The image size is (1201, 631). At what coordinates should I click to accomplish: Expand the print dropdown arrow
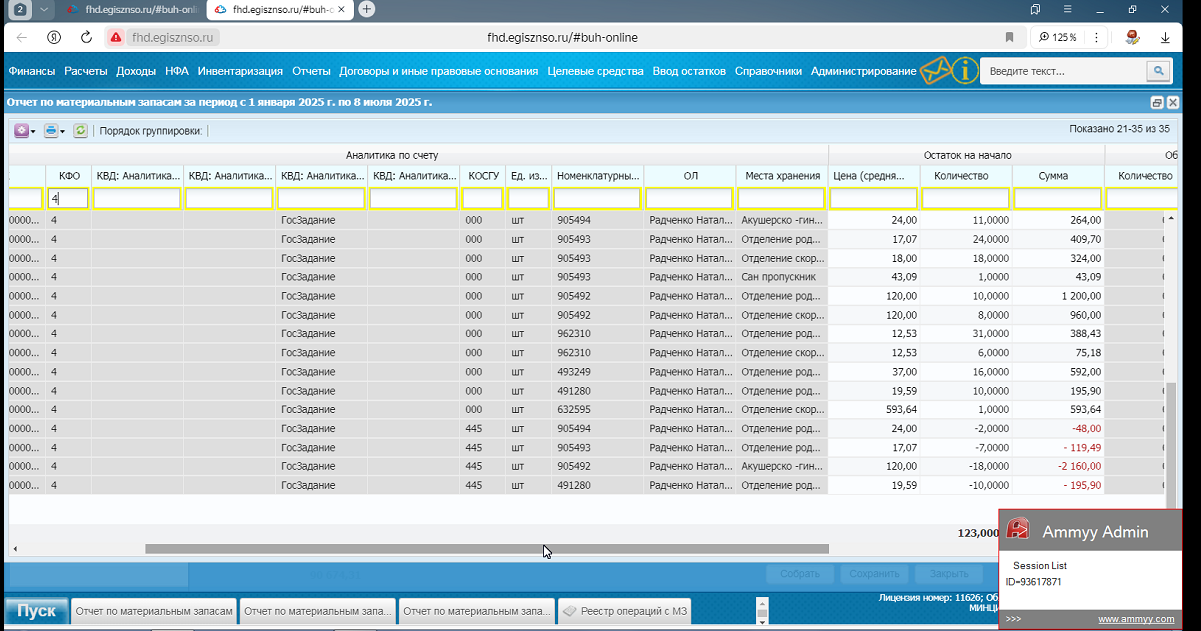[62, 131]
